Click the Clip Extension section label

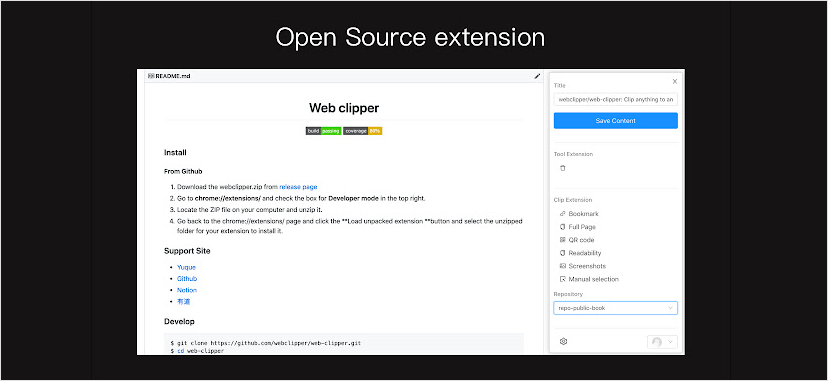point(572,200)
